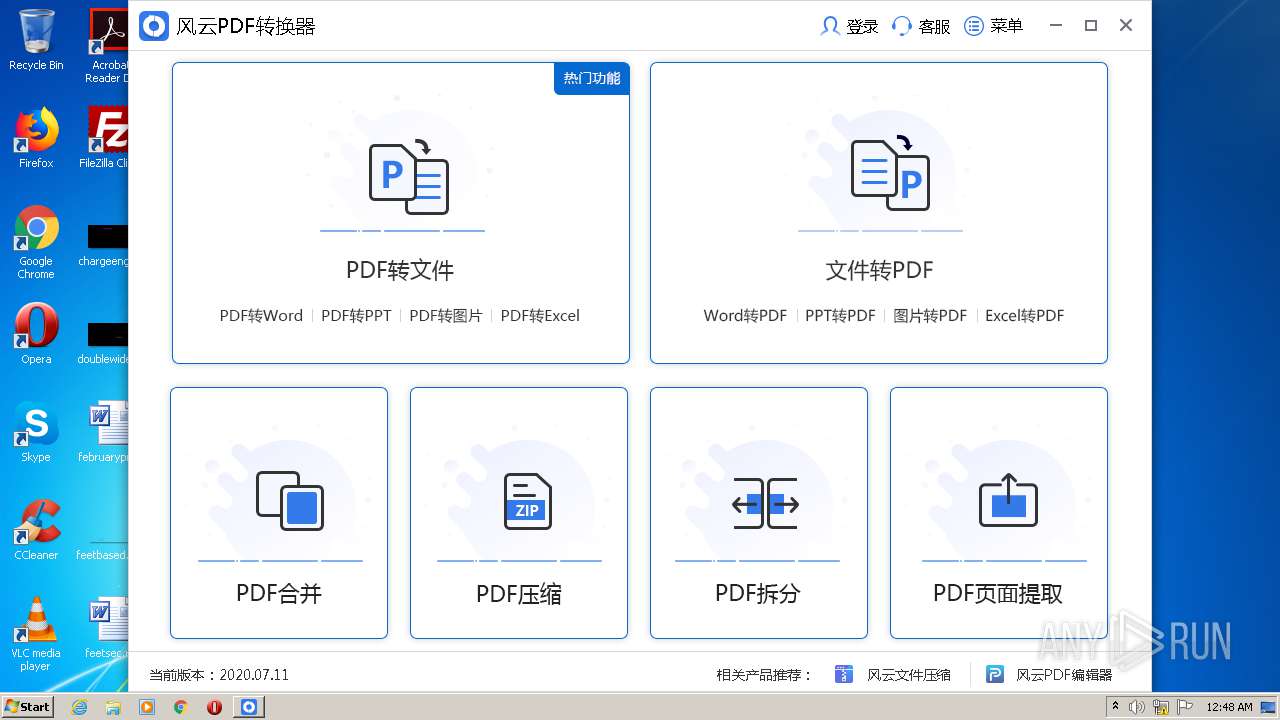
Task: Open the 菜单 menu
Action: tap(993, 26)
